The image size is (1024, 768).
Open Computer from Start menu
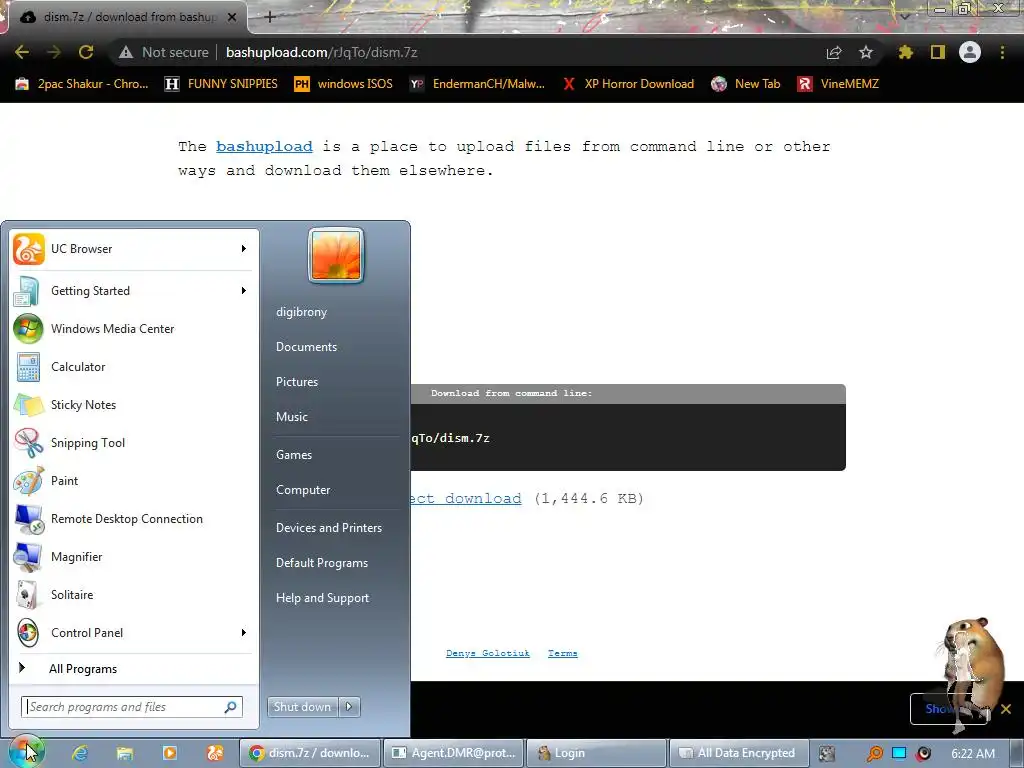[303, 490]
